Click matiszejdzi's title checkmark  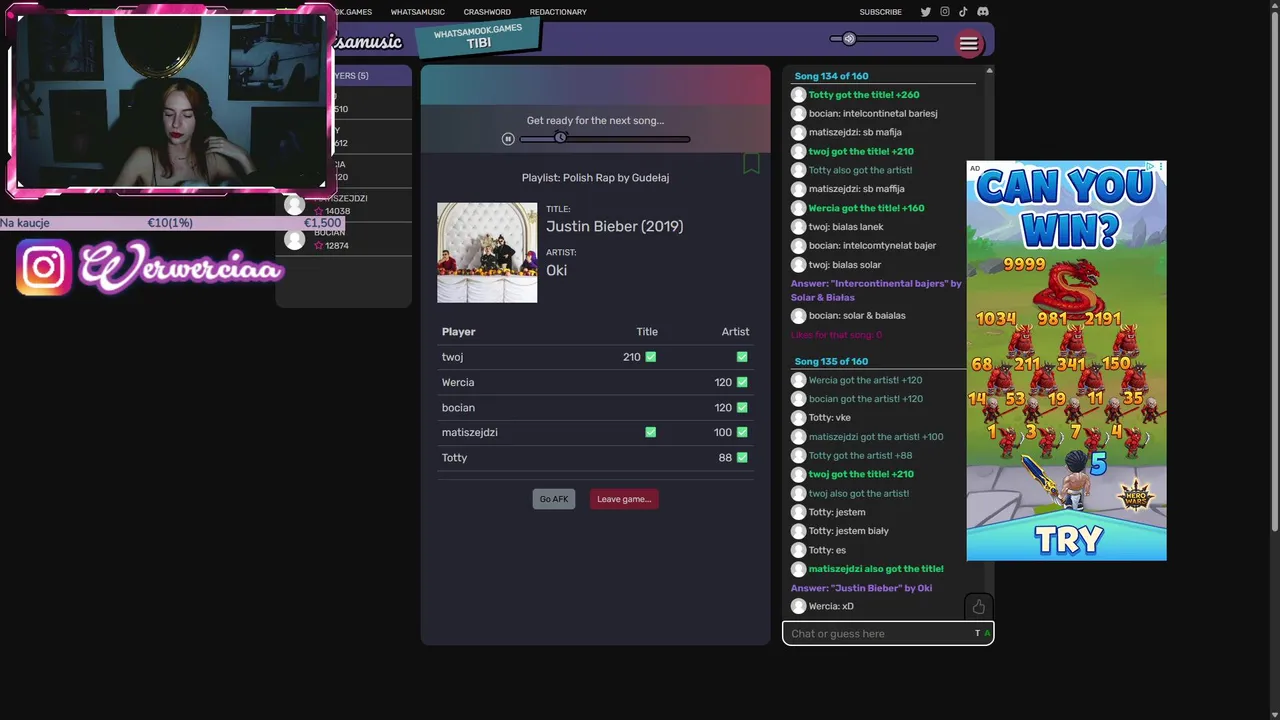point(651,432)
